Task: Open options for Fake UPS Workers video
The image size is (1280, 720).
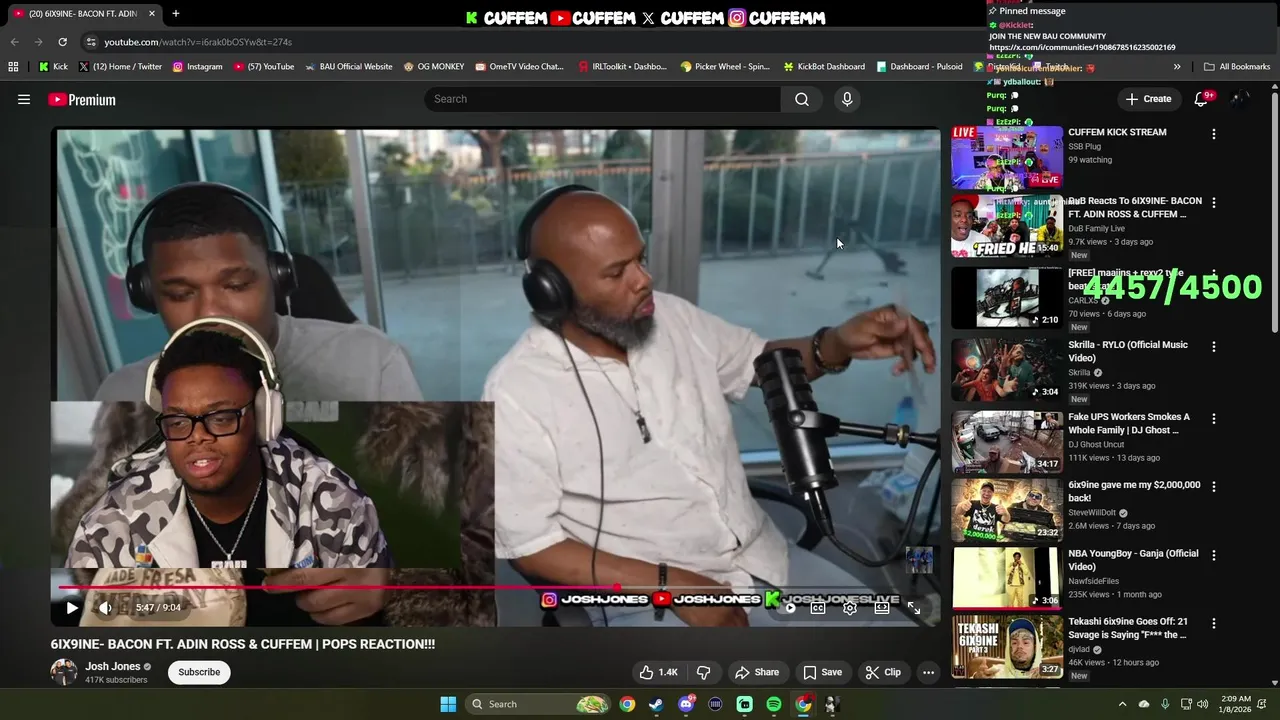Action: [1214, 419]
